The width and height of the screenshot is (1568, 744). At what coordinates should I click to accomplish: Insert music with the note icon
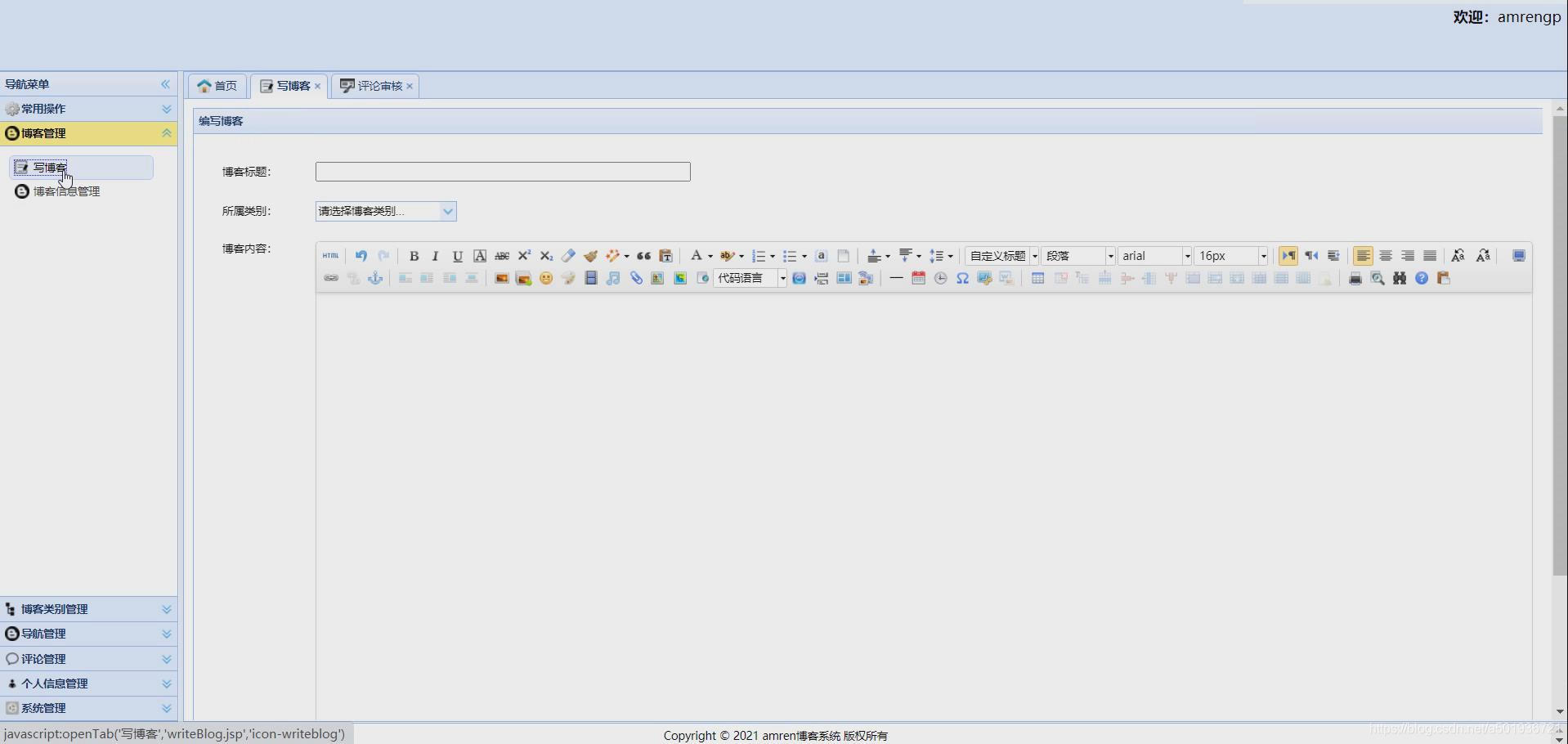613,279
